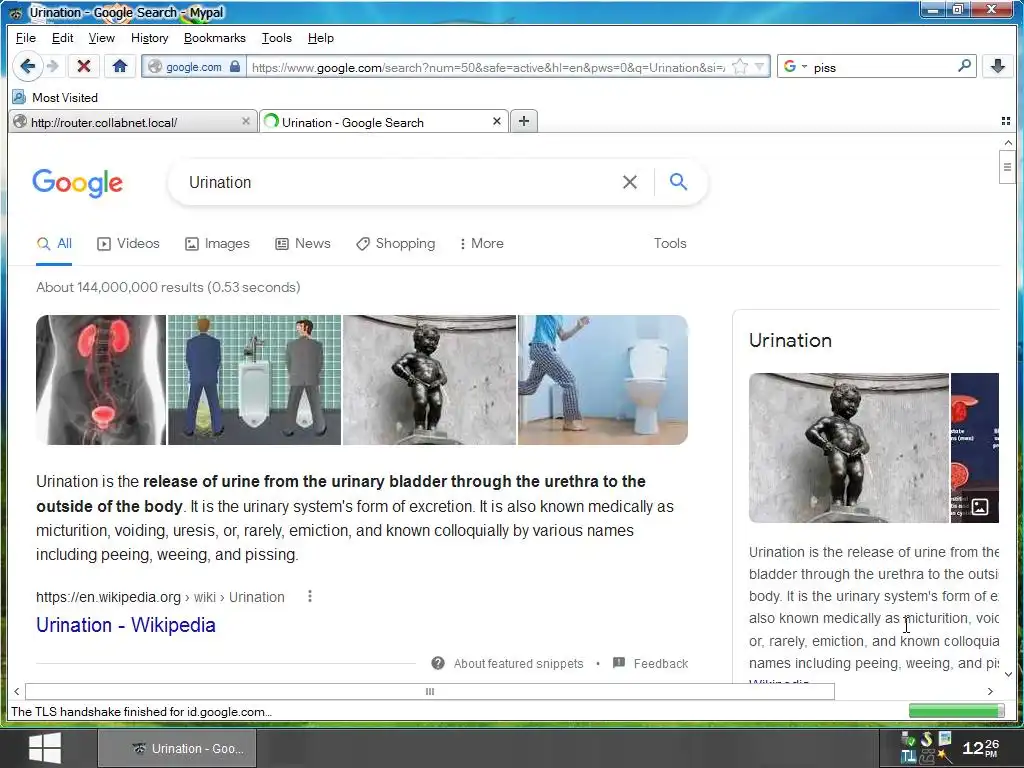The height and width of the screenshot is (768, 1024).
Task: Select the All results tab
Action: (x=54, y=244)
